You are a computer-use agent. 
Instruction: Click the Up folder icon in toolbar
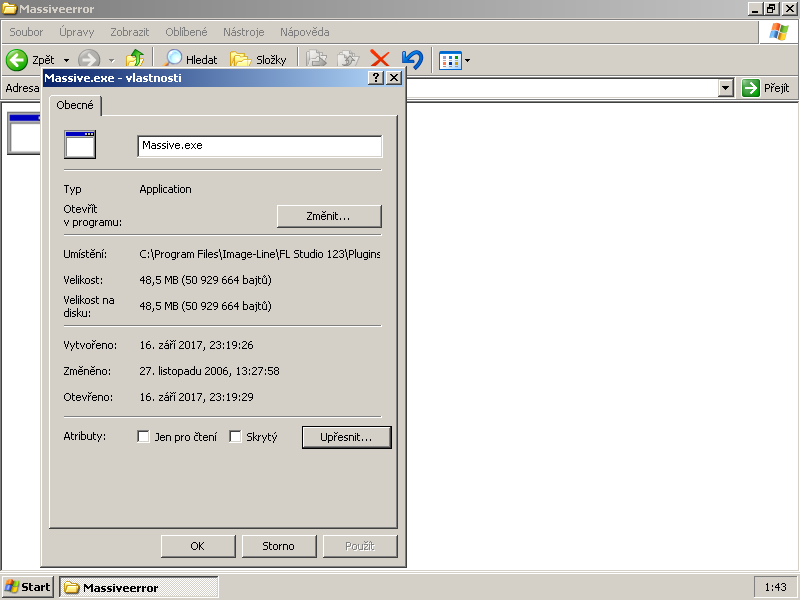tap(135, 60)
